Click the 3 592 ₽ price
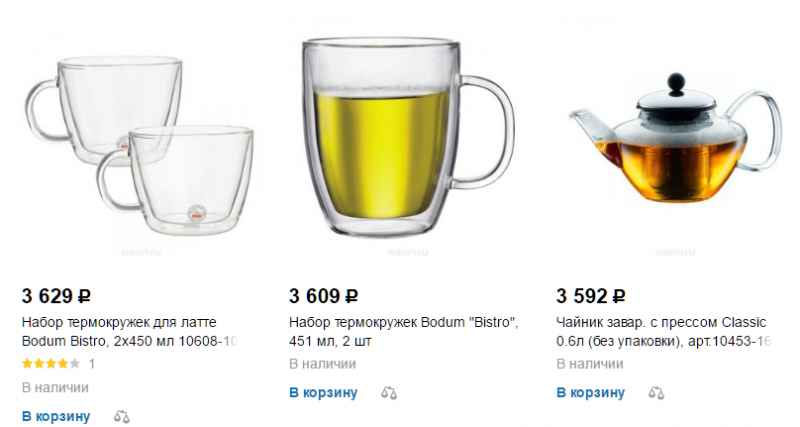800x427 pixels. tap(591, 296)
